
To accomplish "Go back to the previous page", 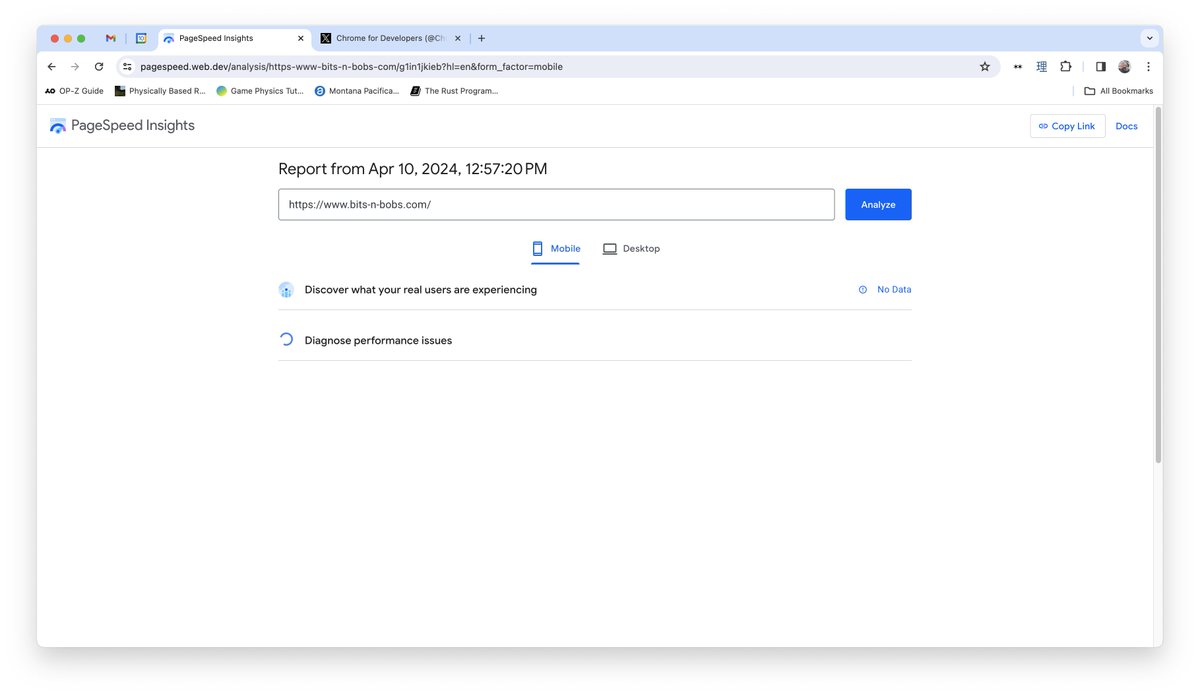I will 52,67.
